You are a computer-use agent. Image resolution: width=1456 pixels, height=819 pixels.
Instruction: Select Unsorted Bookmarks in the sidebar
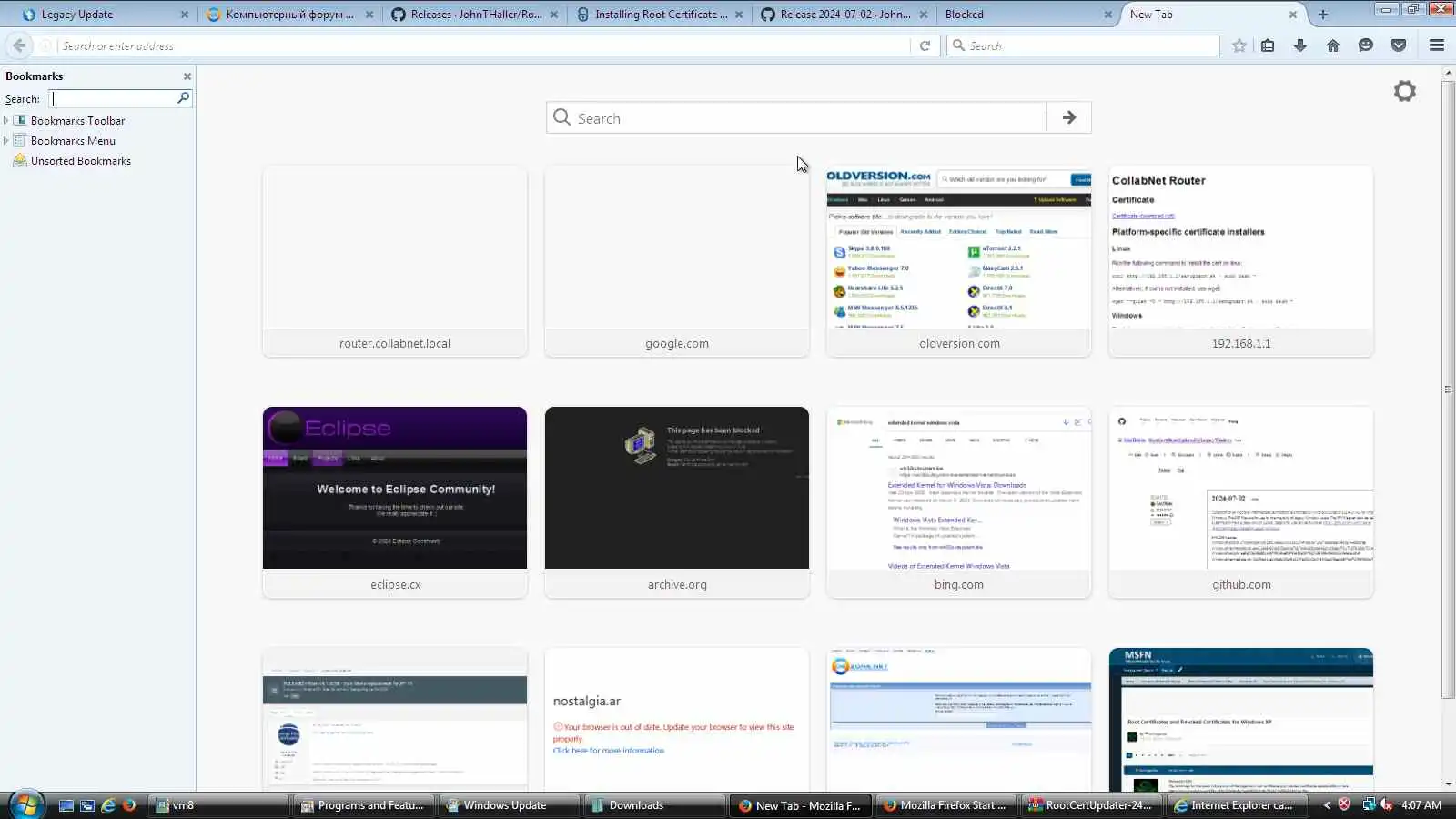click(81, 161)
